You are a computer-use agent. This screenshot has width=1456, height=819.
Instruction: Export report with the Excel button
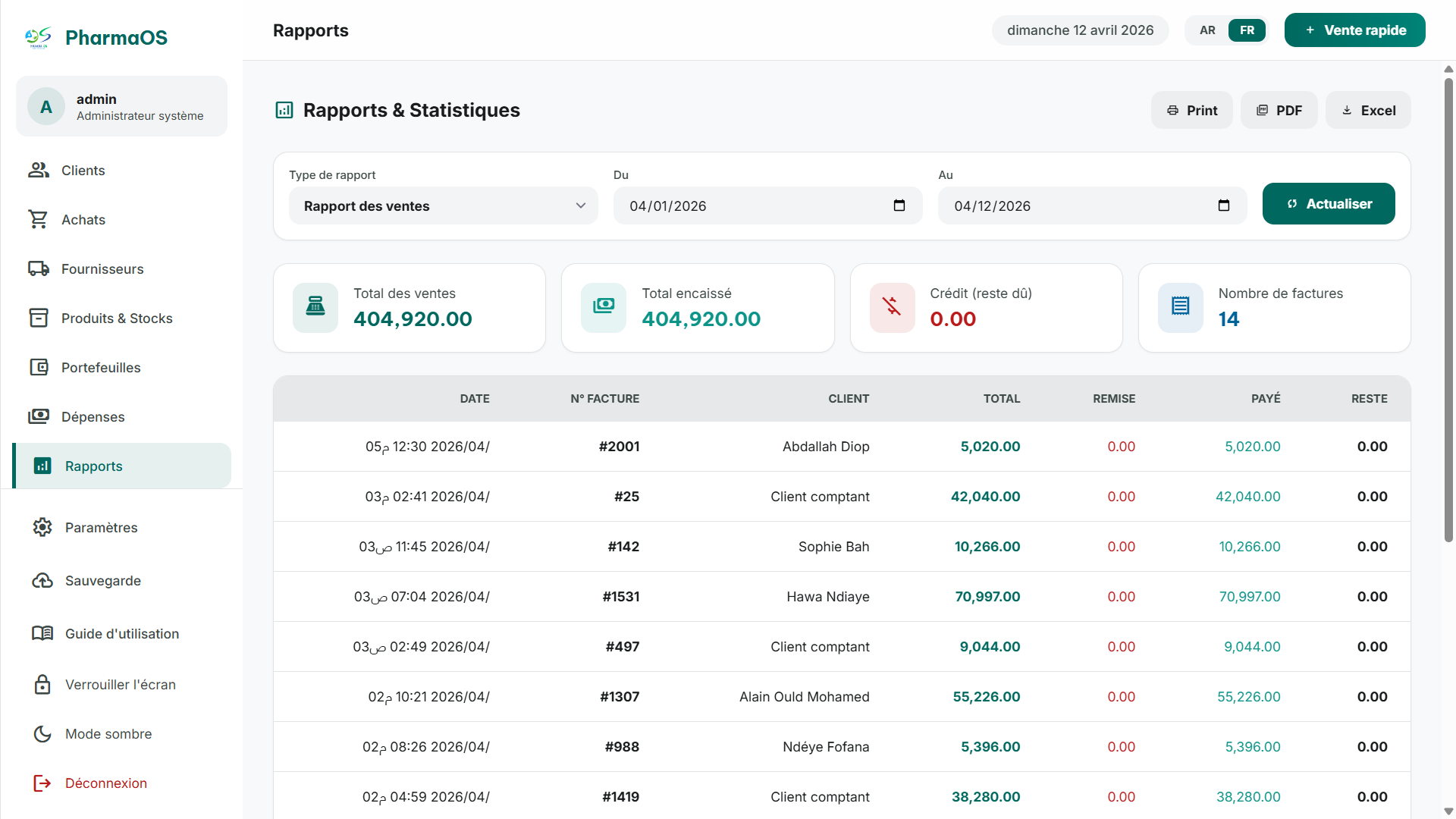pos(1368,111)
